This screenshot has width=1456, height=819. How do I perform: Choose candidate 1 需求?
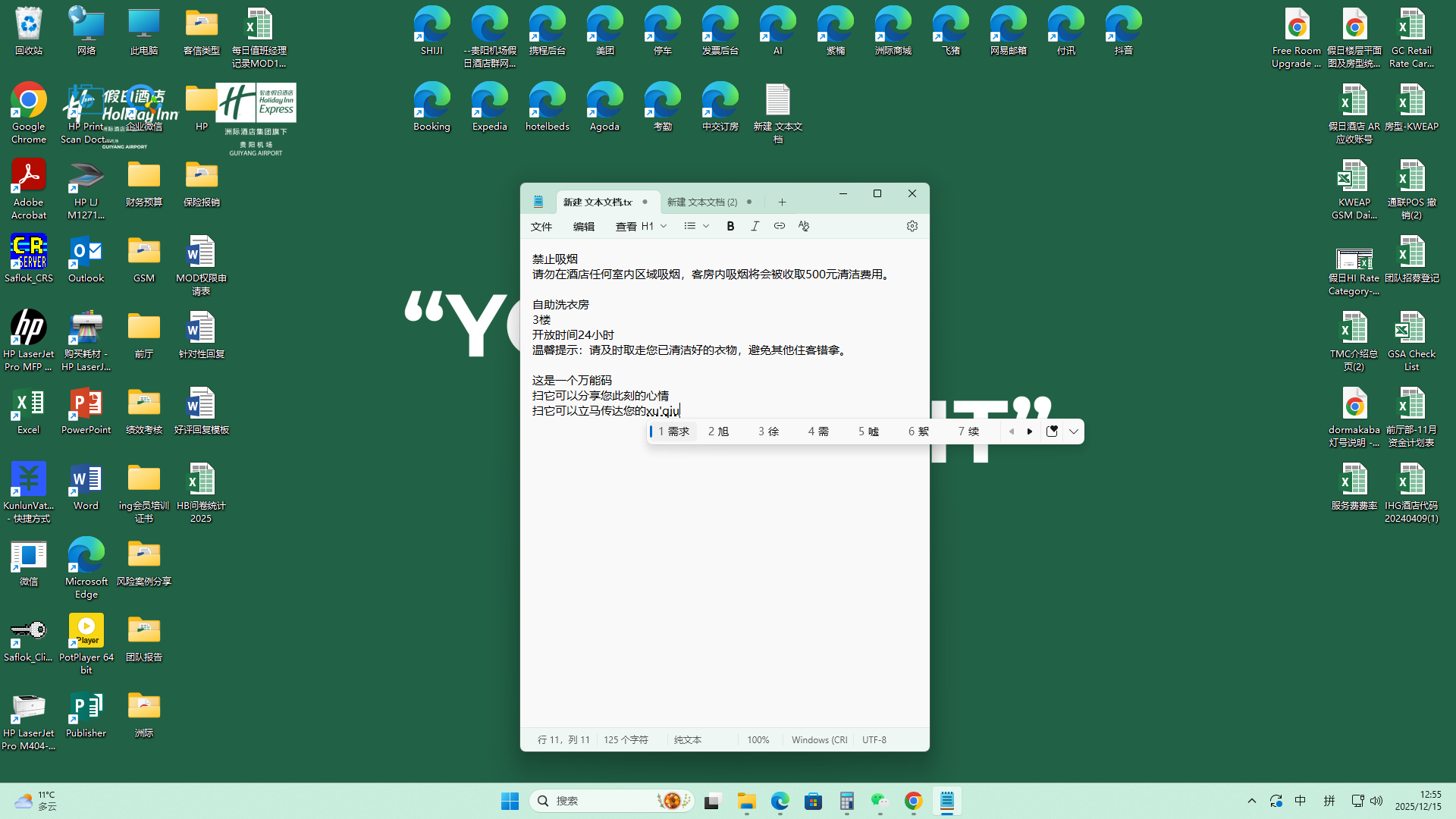(673, 431)
